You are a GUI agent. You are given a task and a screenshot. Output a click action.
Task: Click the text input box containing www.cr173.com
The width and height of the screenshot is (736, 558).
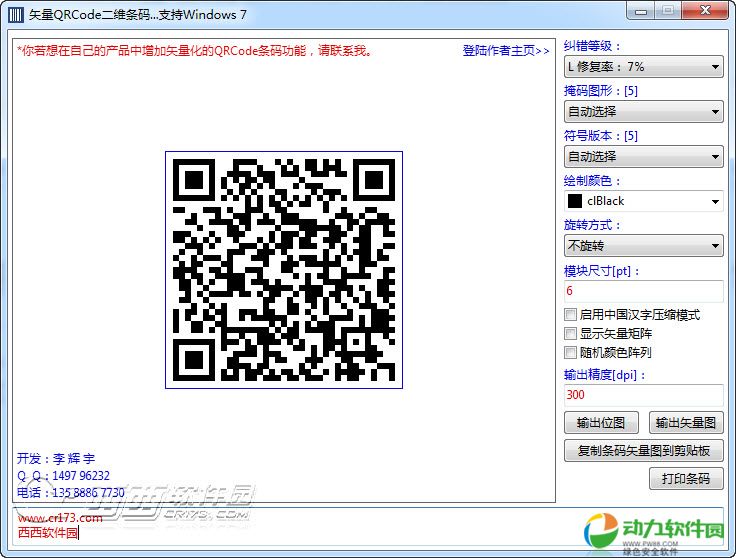[300, 525]
